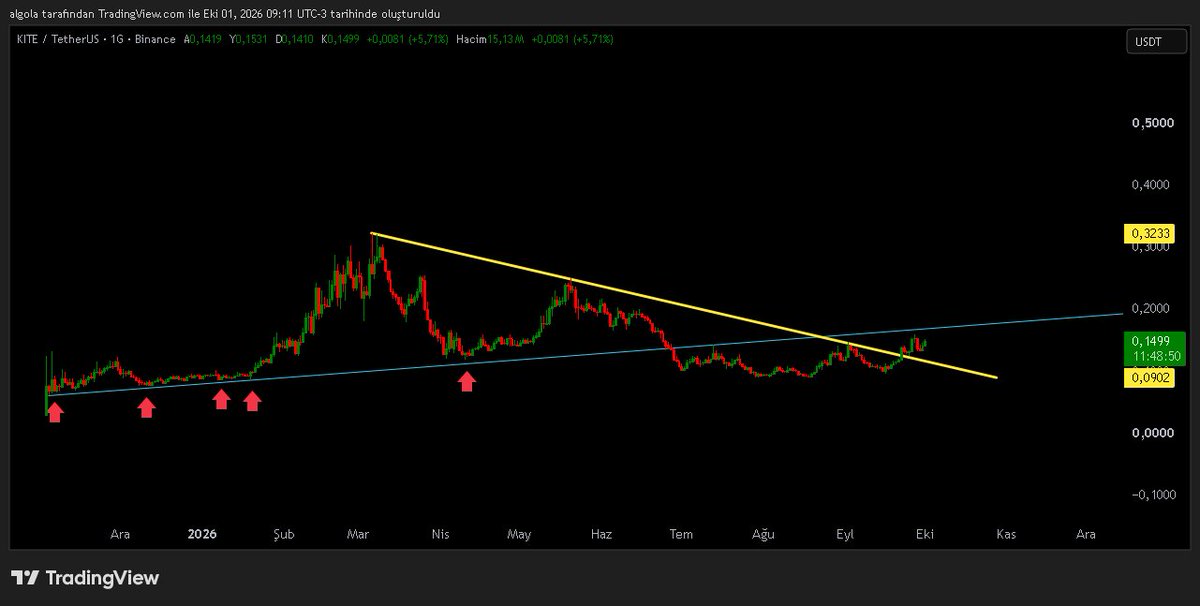1200x606 pixels.
Task: Click the close value K0,1499
Action: click(342, 39)
